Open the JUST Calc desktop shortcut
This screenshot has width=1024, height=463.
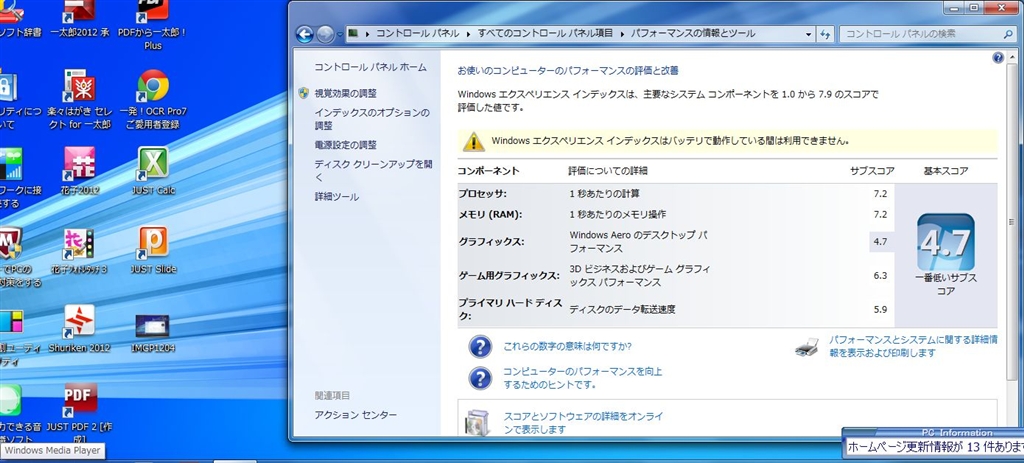click(153, 171)
